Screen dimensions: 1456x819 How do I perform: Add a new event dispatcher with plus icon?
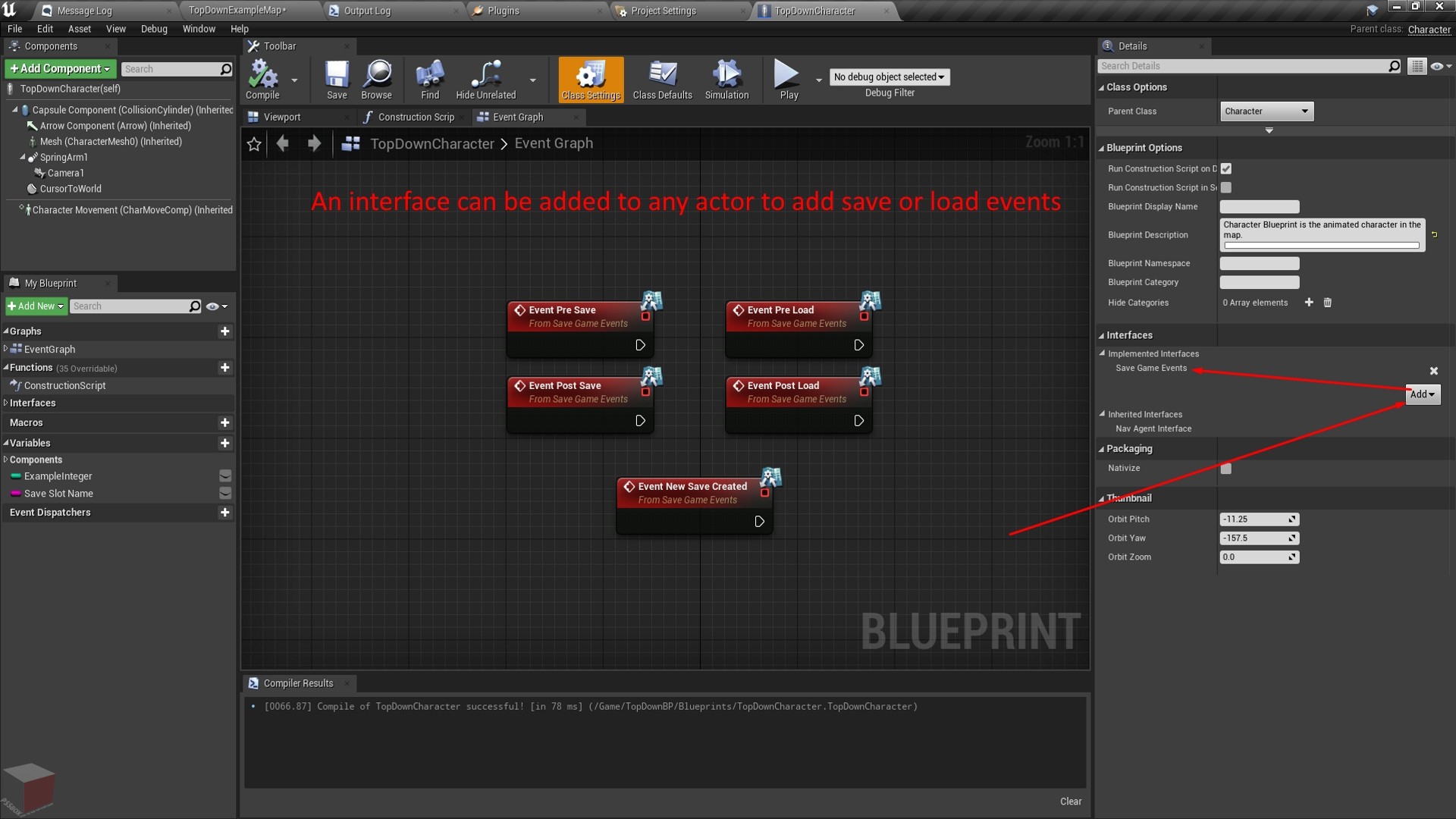pos(224,513)
